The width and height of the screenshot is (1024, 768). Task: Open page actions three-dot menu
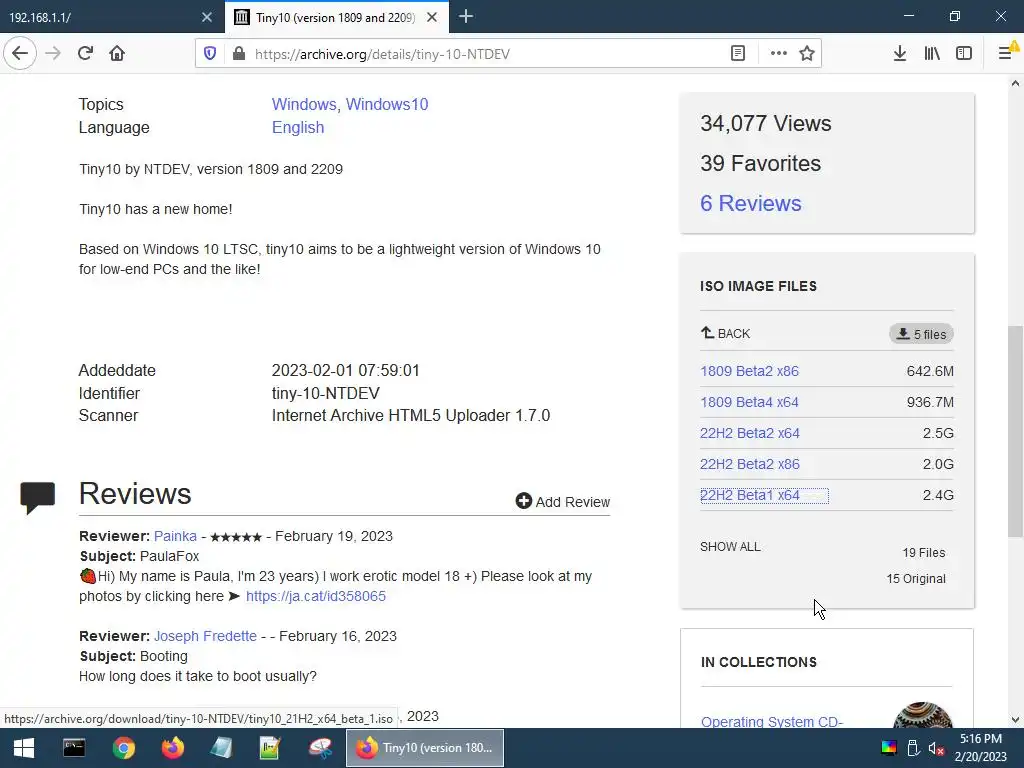click(778, 54)
